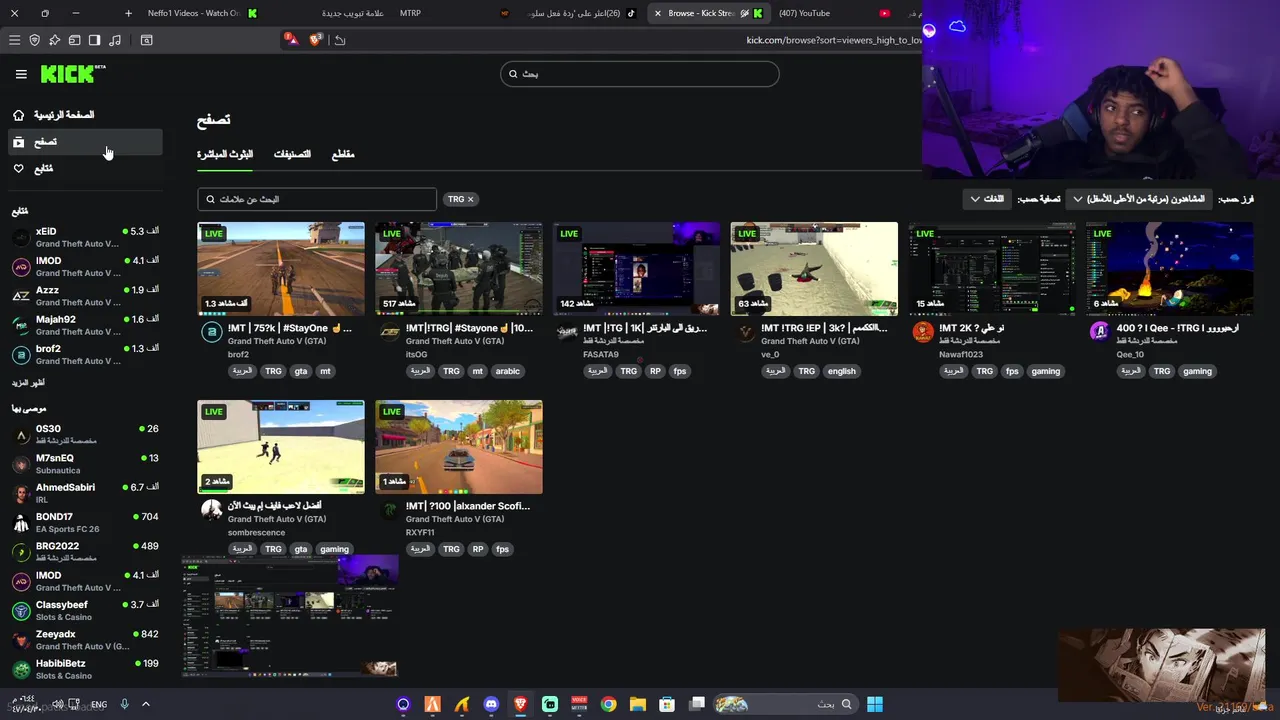The width and height of the screenshot is (1280, 720).
Task: Open Azzz channel in sidebar
Action: (85, 296)
